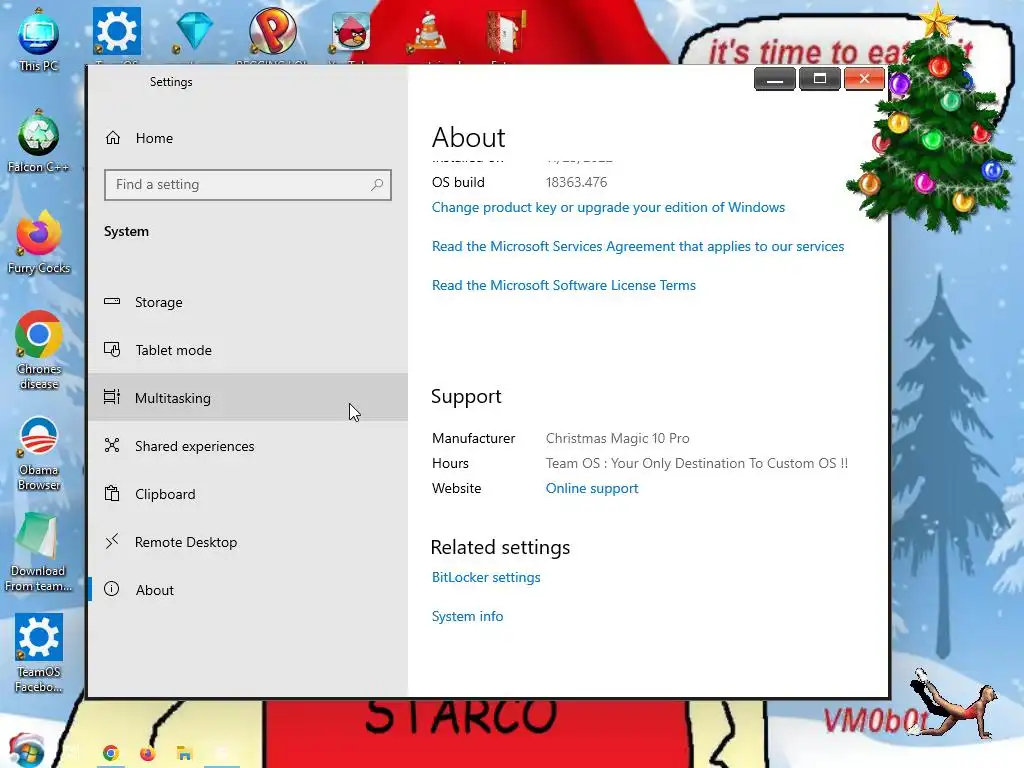Viewport: 1024px width, 768px height.
Task: Launch the Furry Cocks Firefox shortcut
Action: click(x=39, y=243)
